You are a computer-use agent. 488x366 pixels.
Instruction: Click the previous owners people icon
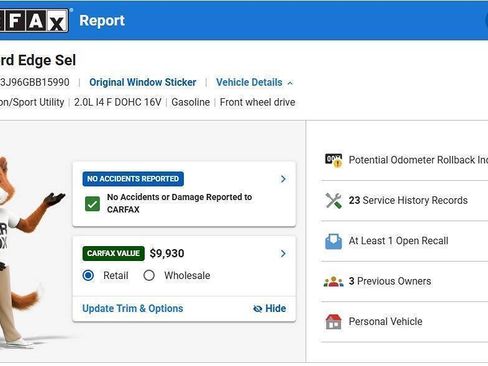334,282
